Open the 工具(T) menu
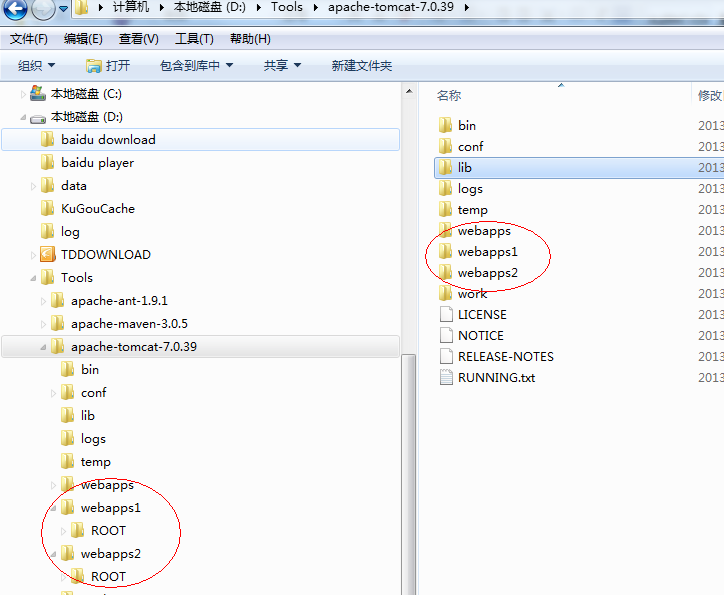This screenshot has height=595, width=724. (194, 39)
